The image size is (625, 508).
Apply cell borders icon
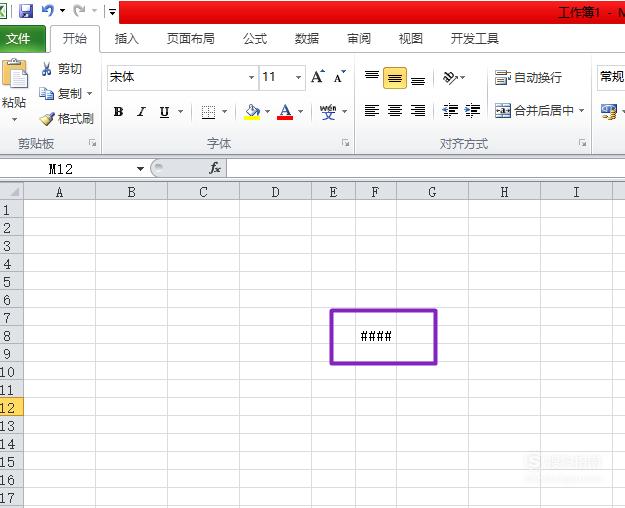click(208, 112)
